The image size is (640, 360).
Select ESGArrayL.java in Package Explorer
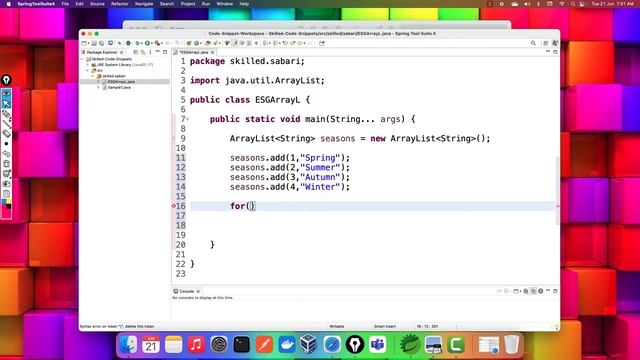121,82
